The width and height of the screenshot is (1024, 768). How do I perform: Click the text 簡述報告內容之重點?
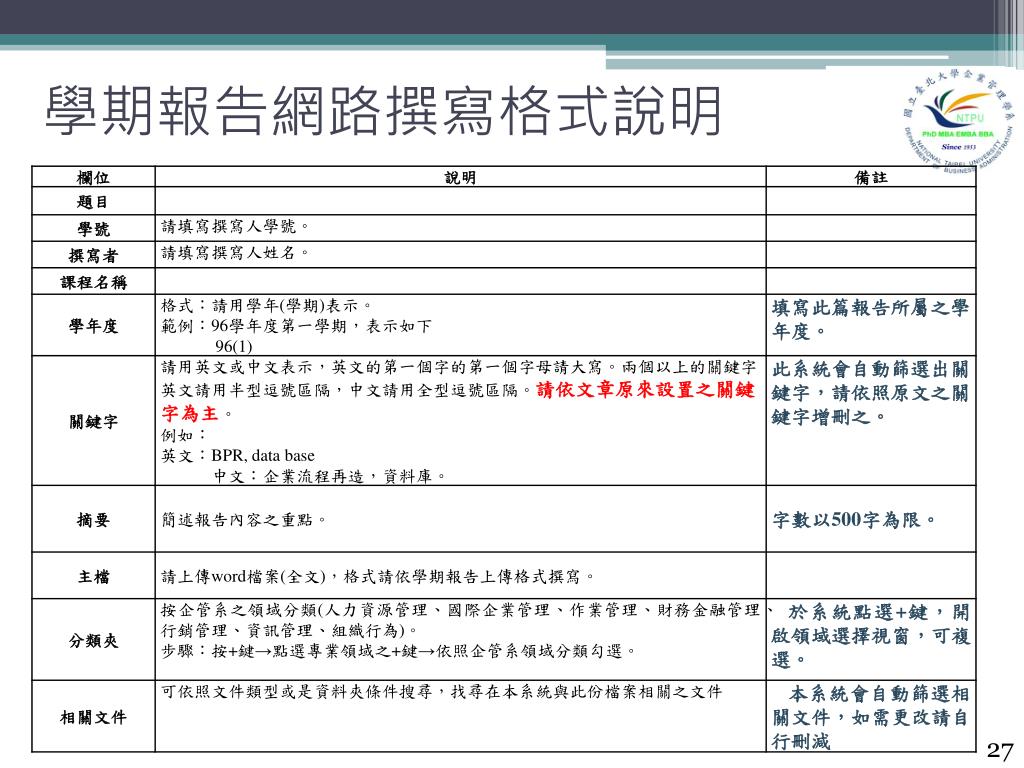(244, 520)
